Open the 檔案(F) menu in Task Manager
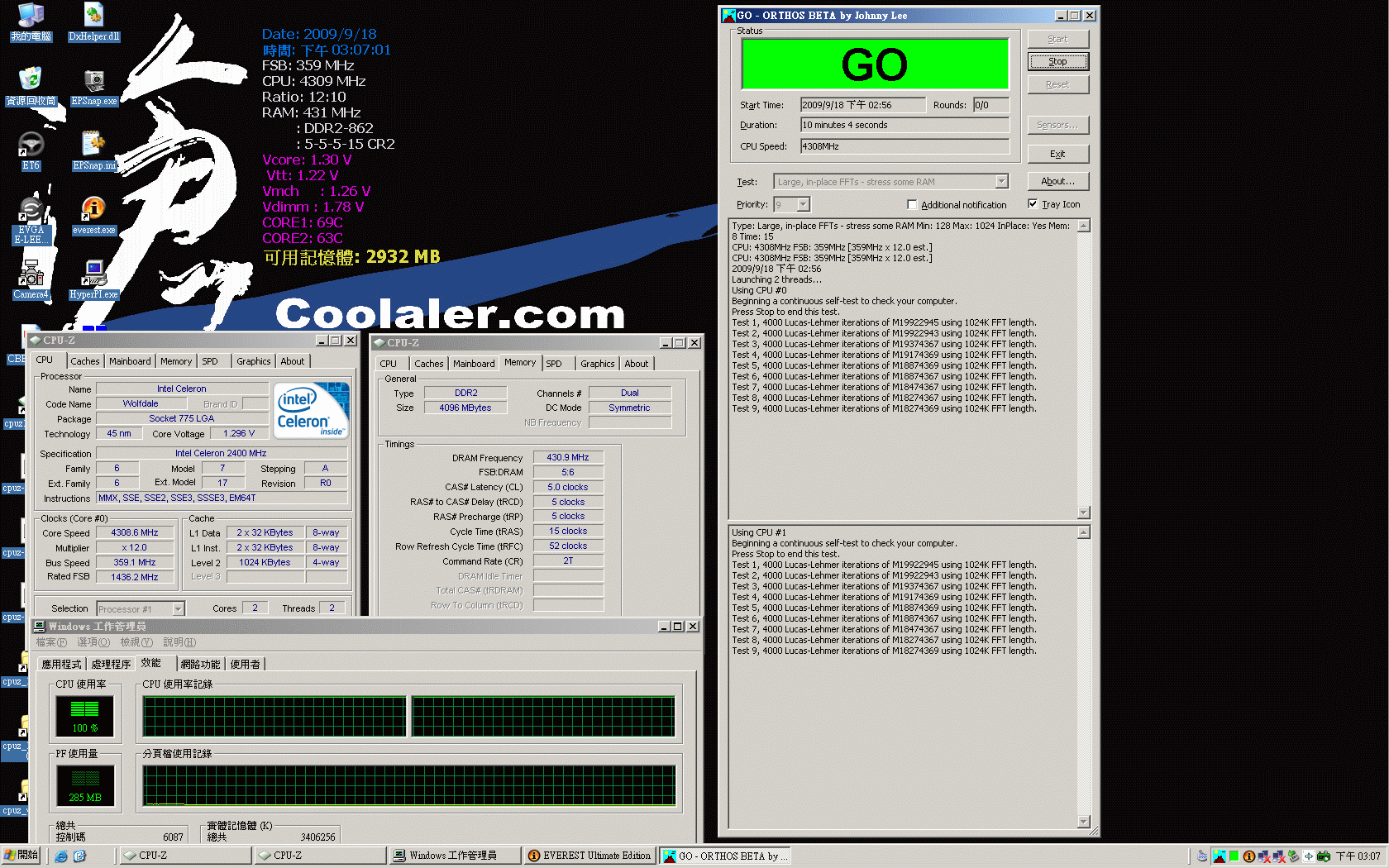Viewport: 1389px width, 868px height. [51, 642]
